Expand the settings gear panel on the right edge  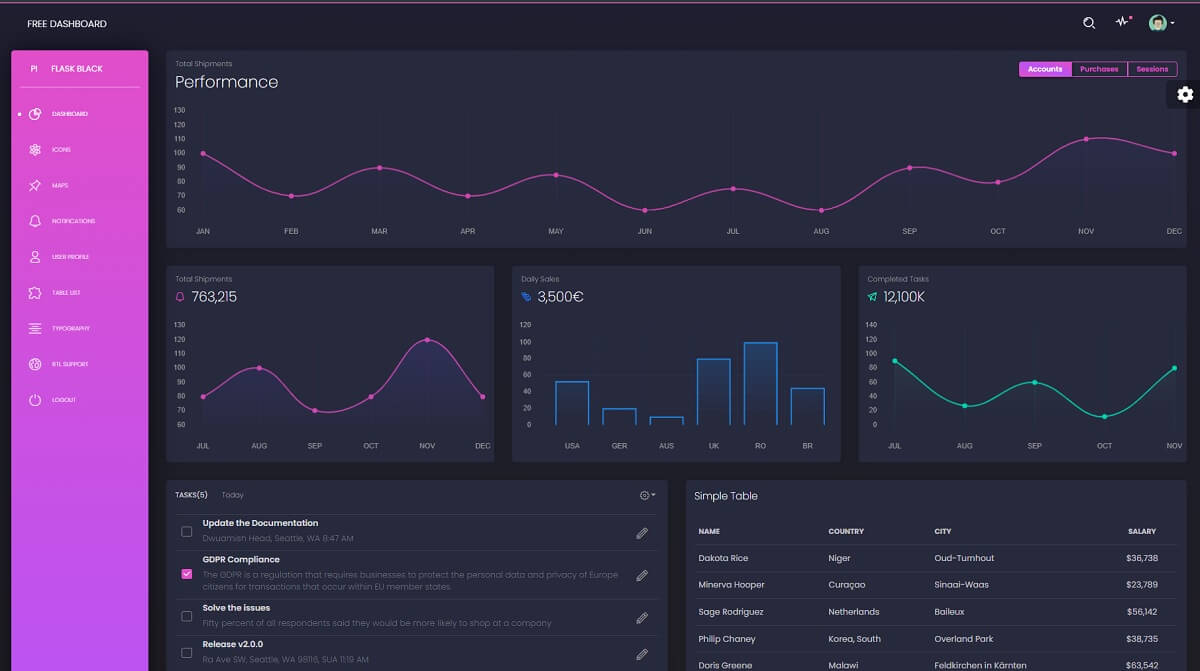(x=1185, y=94)
